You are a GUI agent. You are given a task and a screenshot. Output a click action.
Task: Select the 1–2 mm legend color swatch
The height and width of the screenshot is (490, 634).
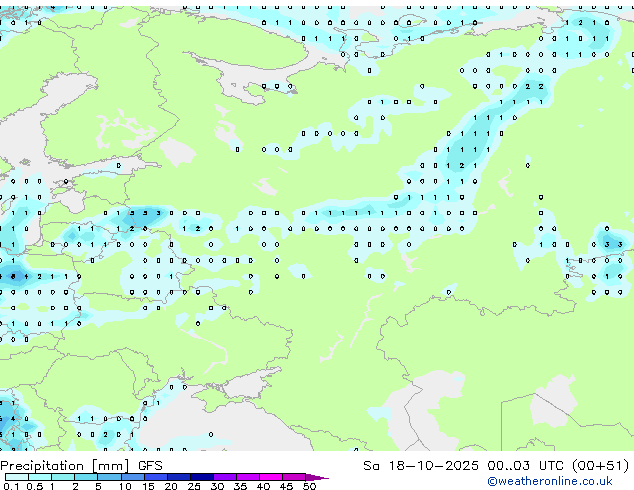click(63, 477)
